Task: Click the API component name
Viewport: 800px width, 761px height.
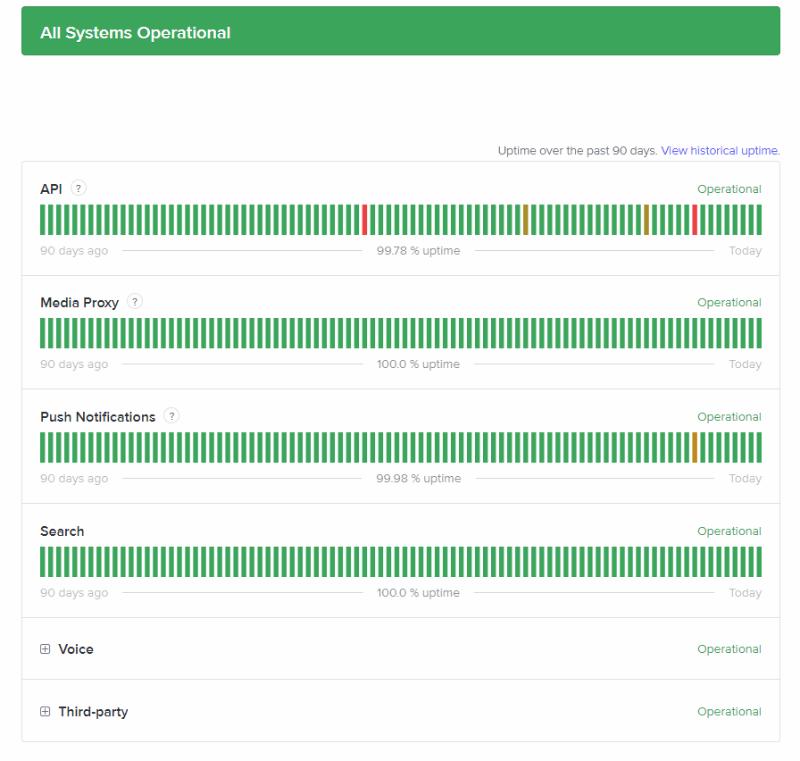Action: click(x=51, y=189)
